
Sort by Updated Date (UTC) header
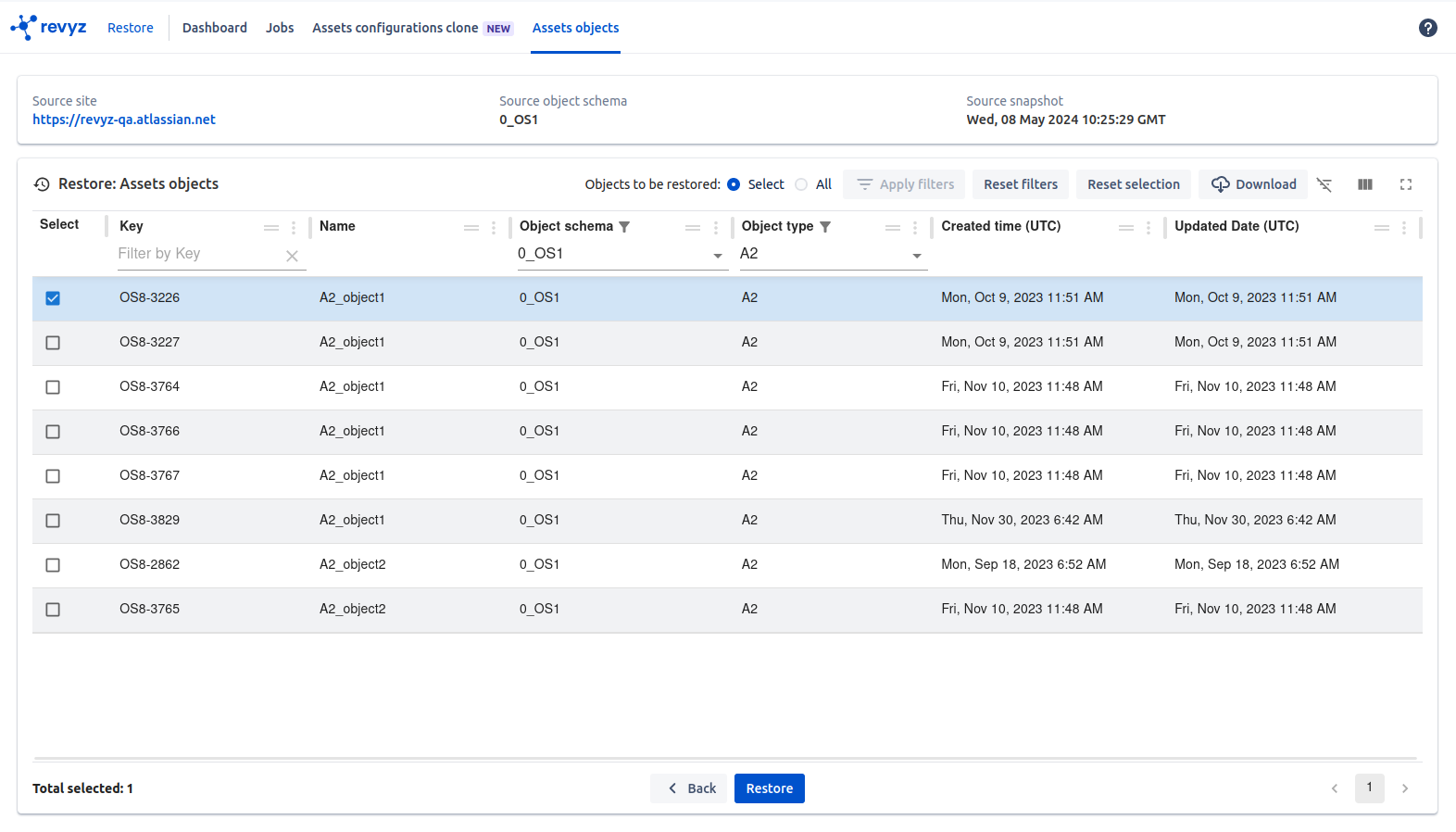(x=1236, y=226)
